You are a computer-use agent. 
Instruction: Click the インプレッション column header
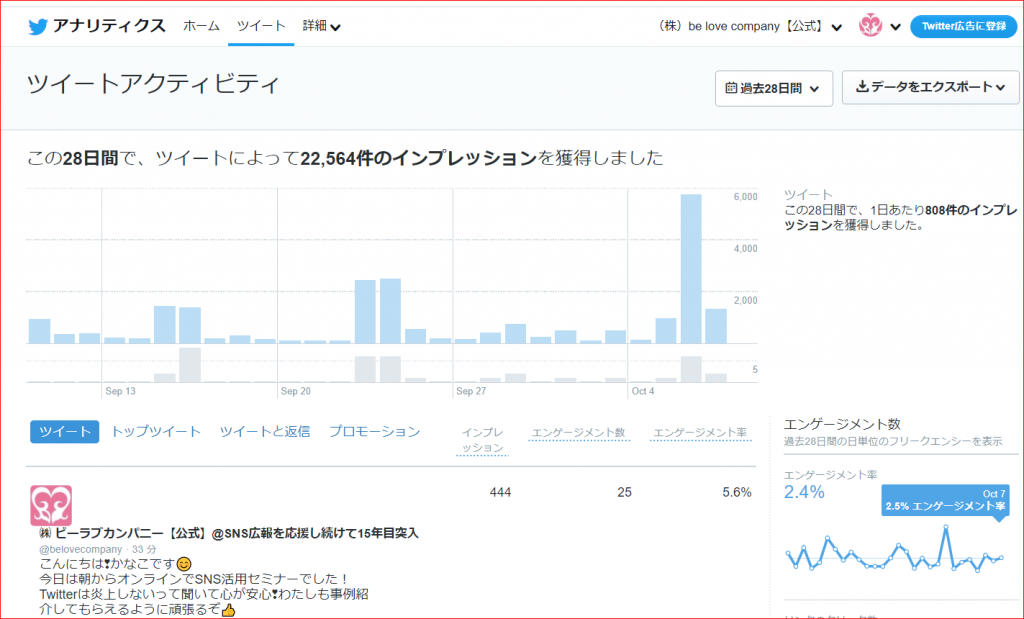pyautogui.click(x=483, y=440)
